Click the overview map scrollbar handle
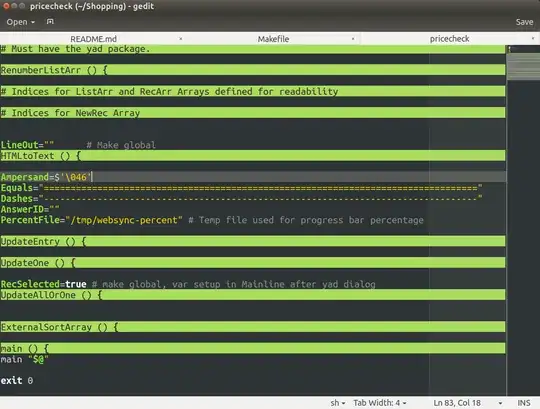 pos(523,66)
